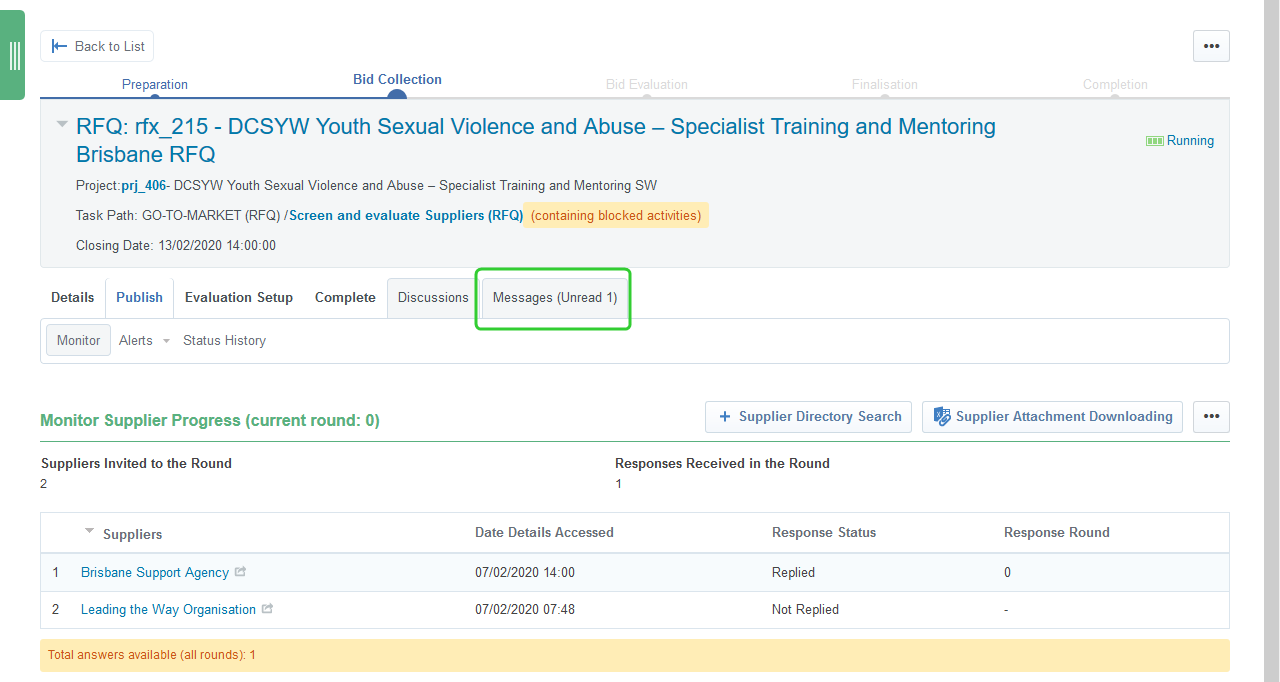Click the green sidebar handle icon
Image resolution: width=1280 pixels, height=682 pixels.
[x=14, y=55]
